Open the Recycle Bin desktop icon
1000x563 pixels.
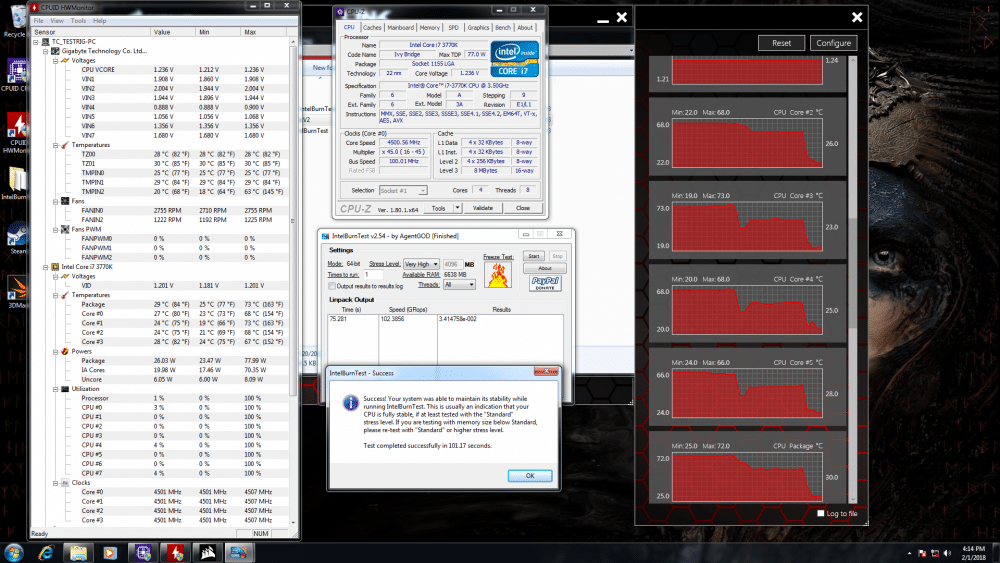[x=16, y=21]
